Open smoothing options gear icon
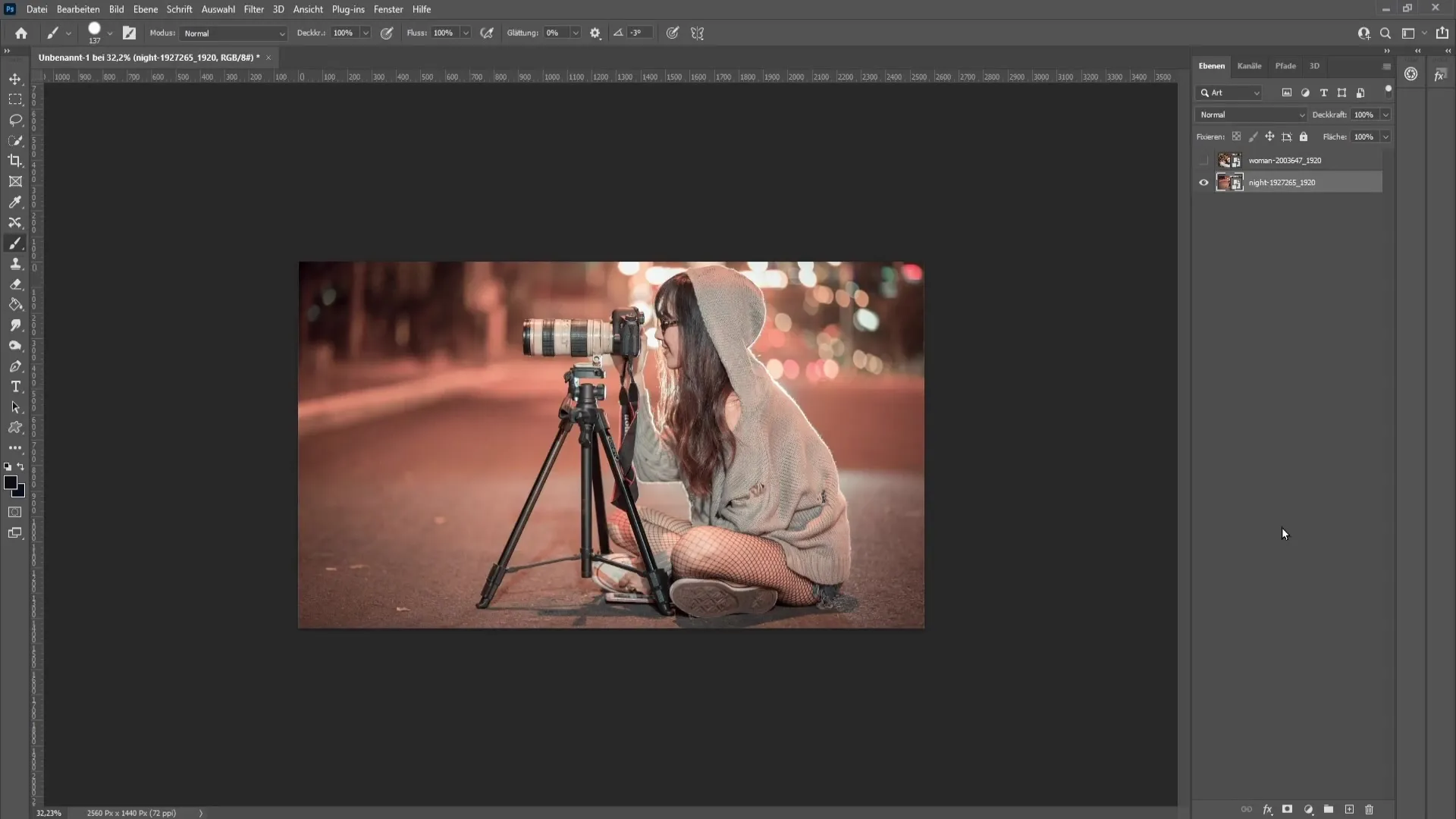Viewport: 1456px width, 819px height. pos(595,33)
